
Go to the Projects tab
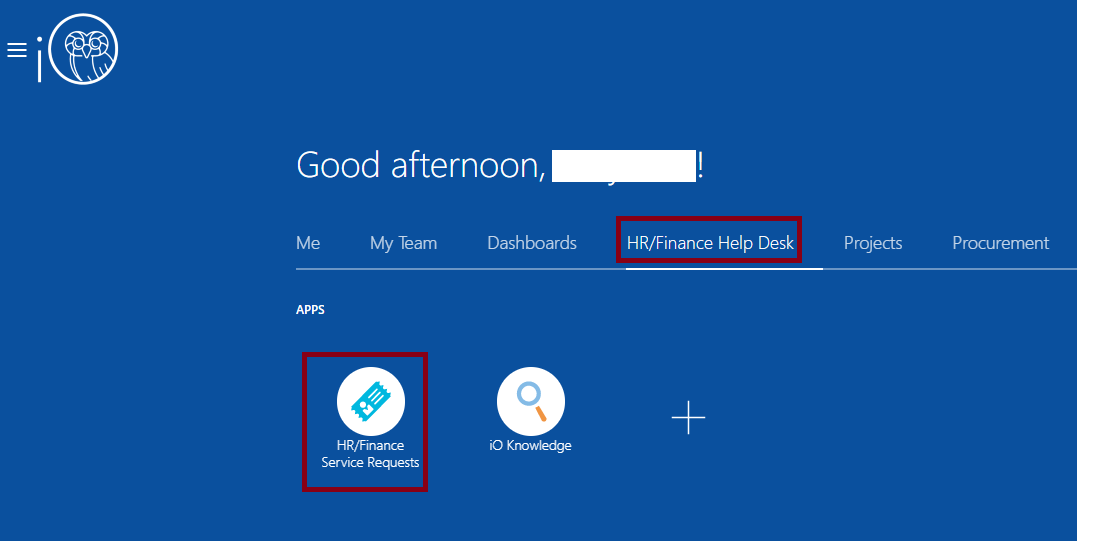[872, 243]
